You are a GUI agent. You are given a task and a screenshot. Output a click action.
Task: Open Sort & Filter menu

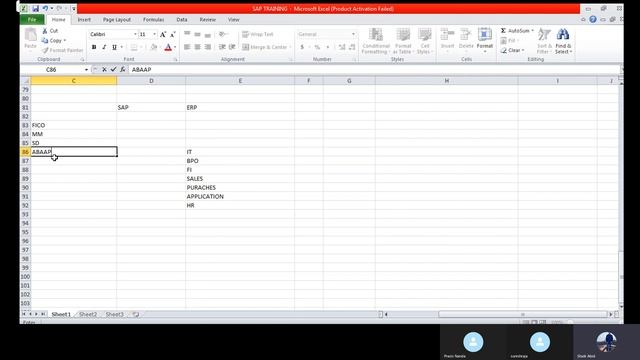click(x=544, y=41)
